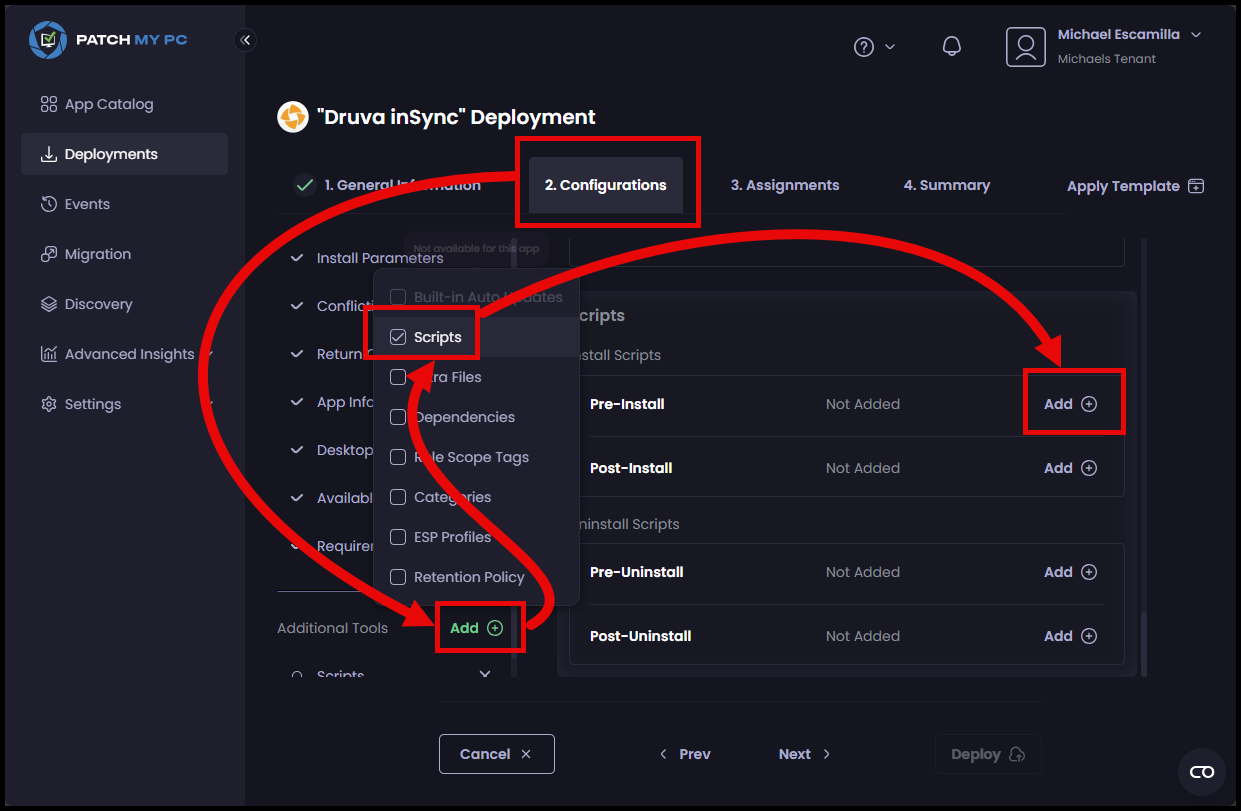Collapse the sidebar with double-chevron icon
The image size is (1241, 811).
click(x=245, y=40)
